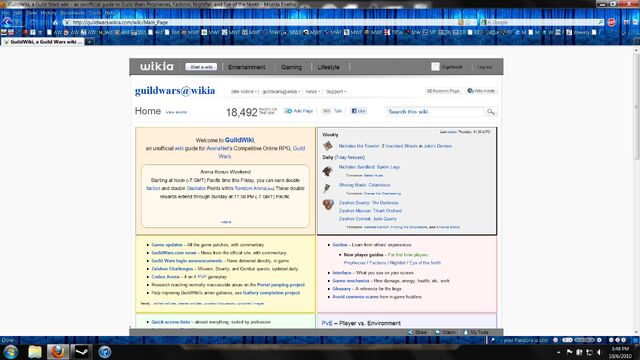Screen dimensions: 640x360
Task: Open Glossary link
Action: pyautogui.click(x=342, y=289)
